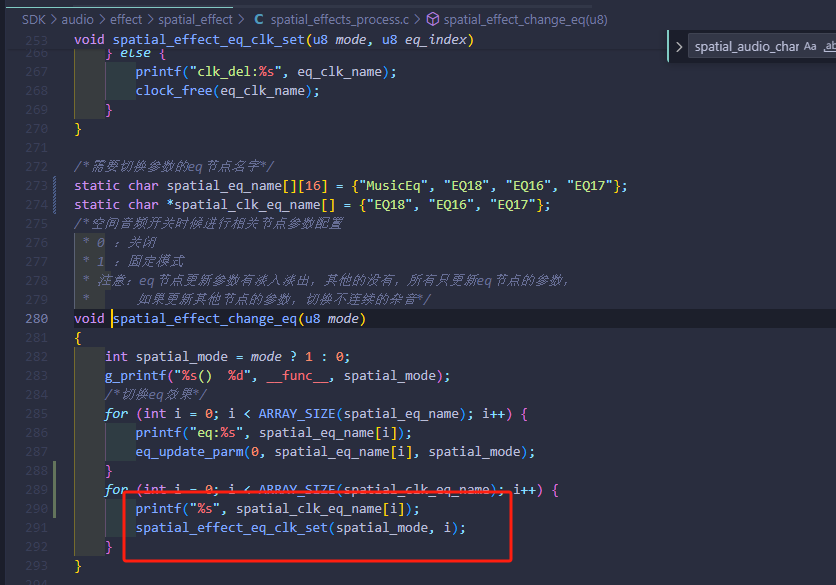Open the SDK breadcrumb segment
Viewport: 836px width, 585px height.
point(34,20)
